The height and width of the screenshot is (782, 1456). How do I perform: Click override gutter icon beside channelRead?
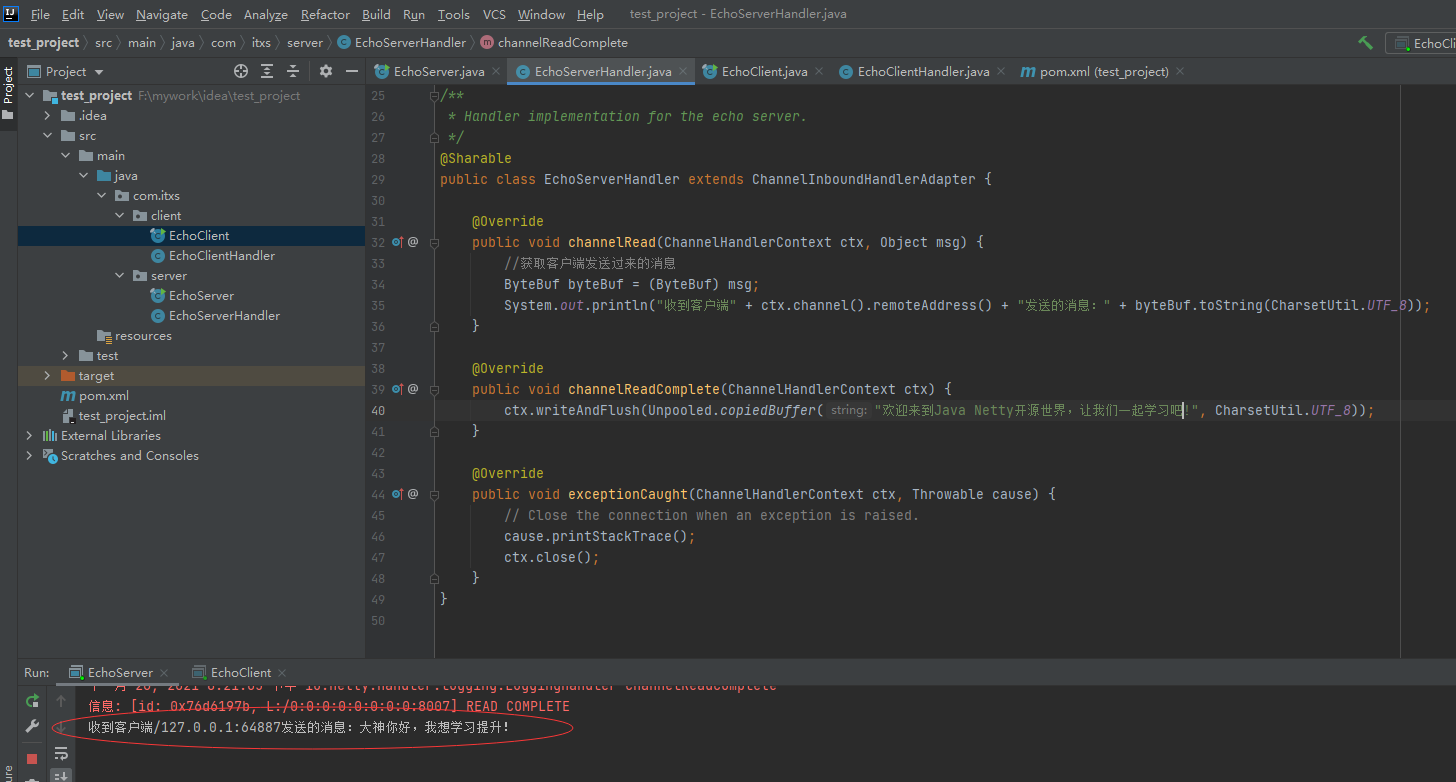pyautogui.click(x=397, y=242)
